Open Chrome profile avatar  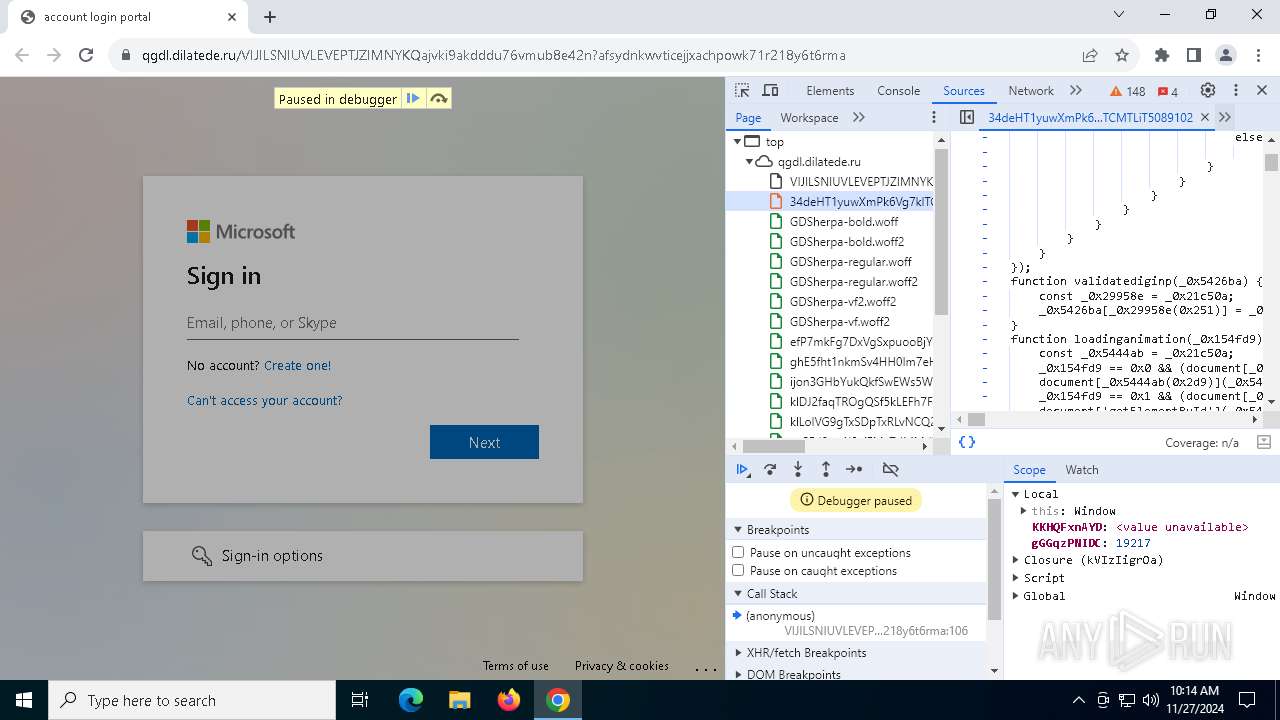tap(1226, 55)
